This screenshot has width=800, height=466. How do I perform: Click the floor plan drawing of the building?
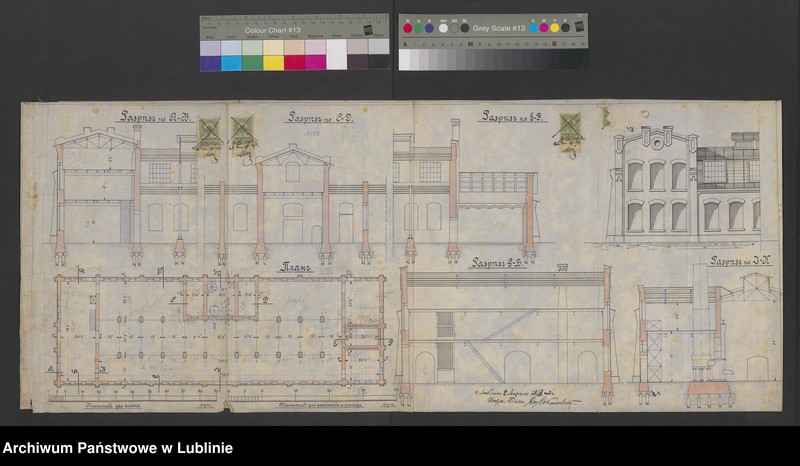pyautogui.click(x=221, y=331)
